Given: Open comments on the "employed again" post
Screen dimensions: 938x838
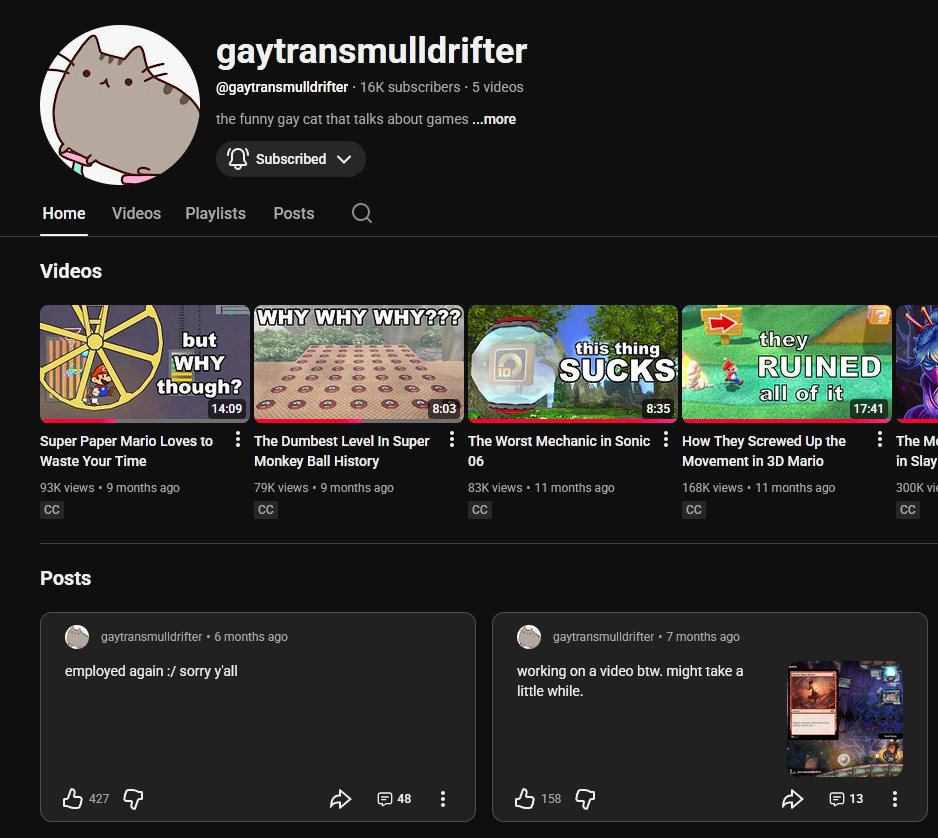Looking at the screenshot, I should pos(394,798).
